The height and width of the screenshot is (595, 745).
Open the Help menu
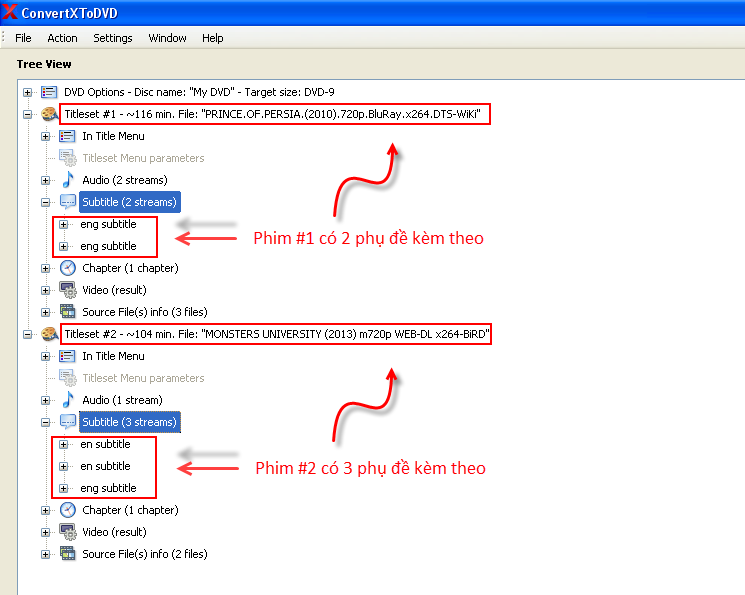212,38
